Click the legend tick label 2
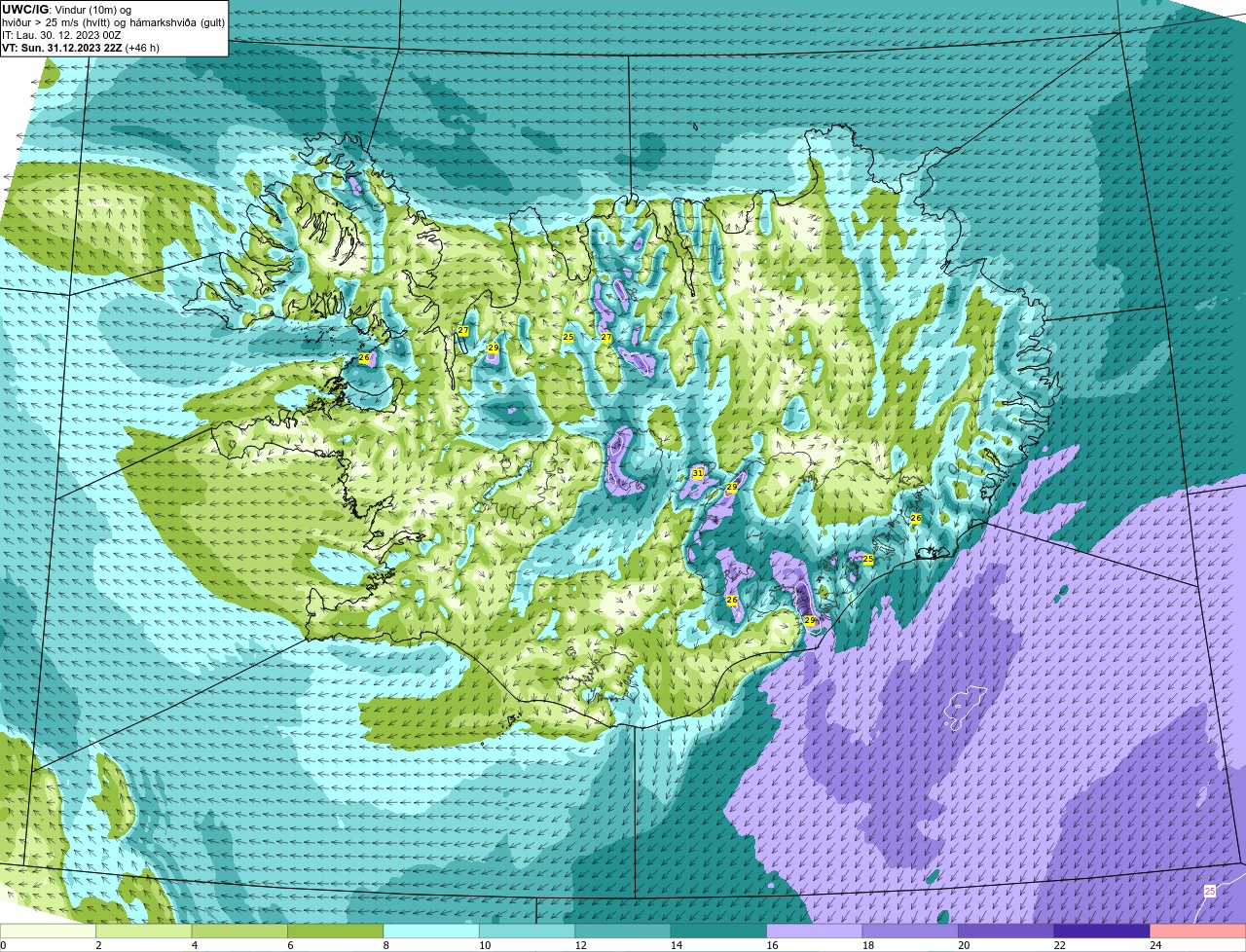 pyautogui.click(x=98, y=945)
